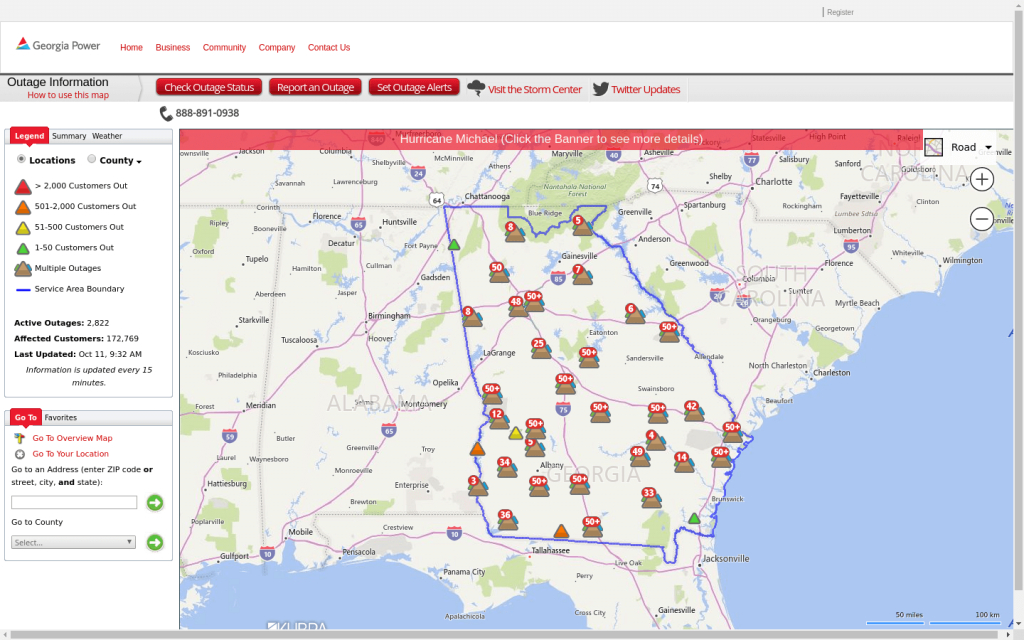
Task: Click the yellow outage triangle near Albany
Action: click(x=516, y=434)
